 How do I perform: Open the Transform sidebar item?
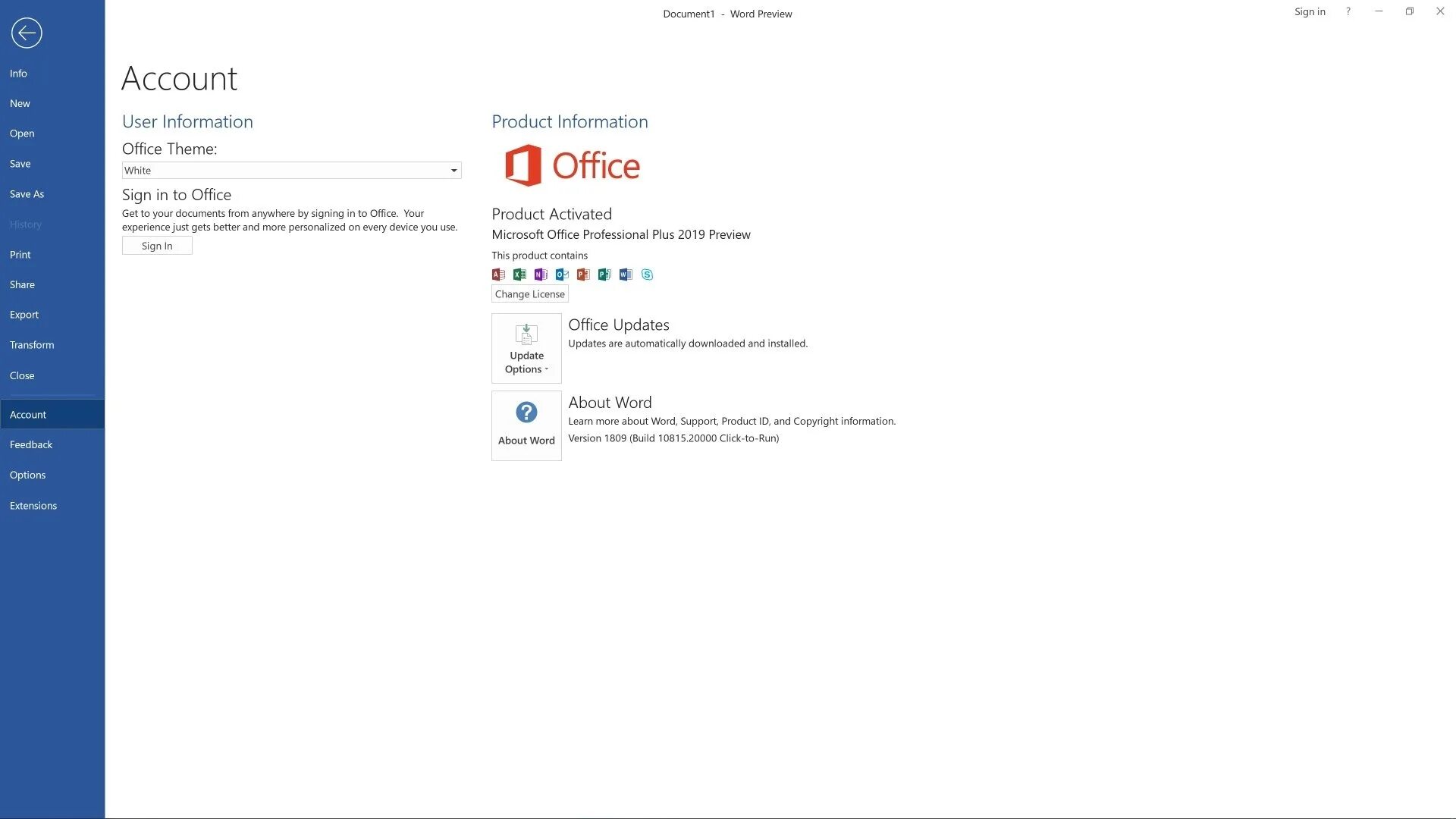click(32, 345)
